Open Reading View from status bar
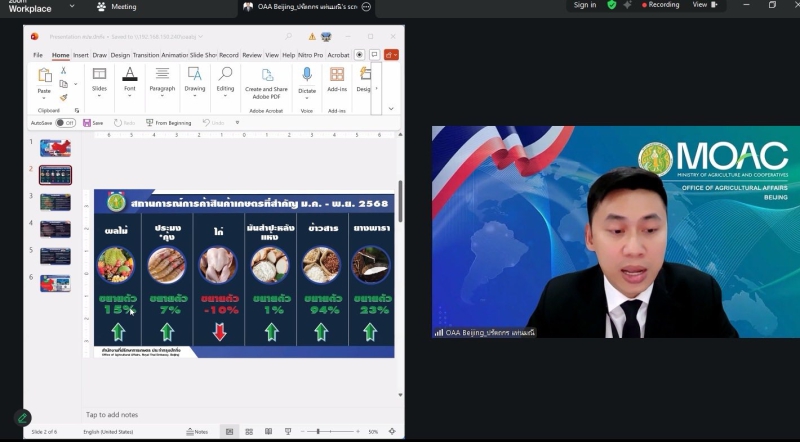 pyautogui.click(x=270, y=431)
